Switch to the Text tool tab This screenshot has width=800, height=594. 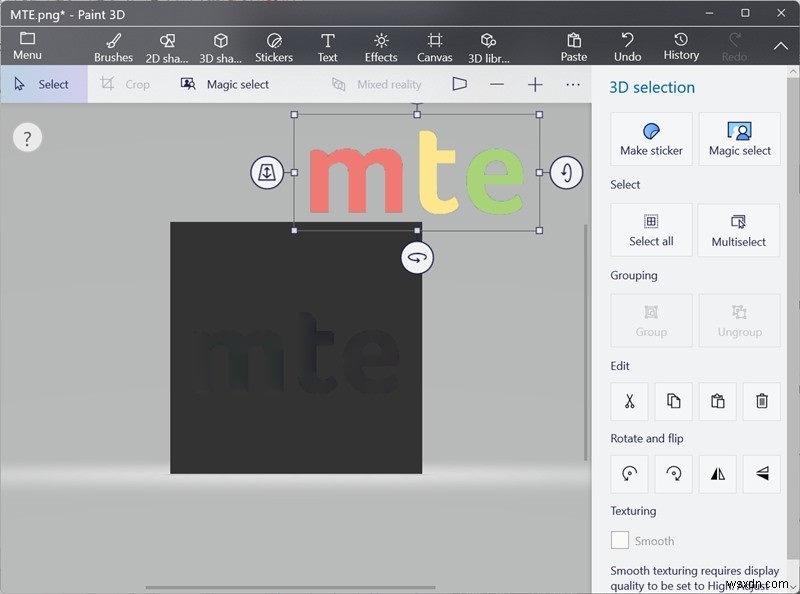[x=327, y=45]
